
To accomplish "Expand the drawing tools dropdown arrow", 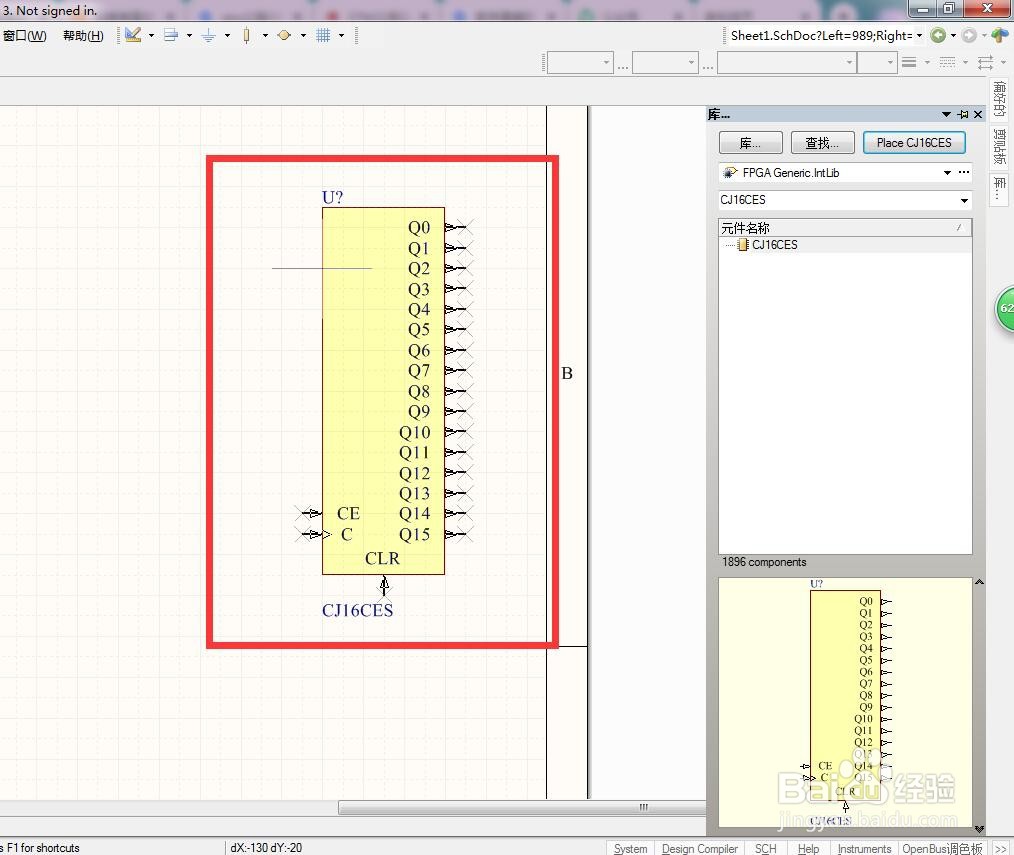I will click(151, 36).
